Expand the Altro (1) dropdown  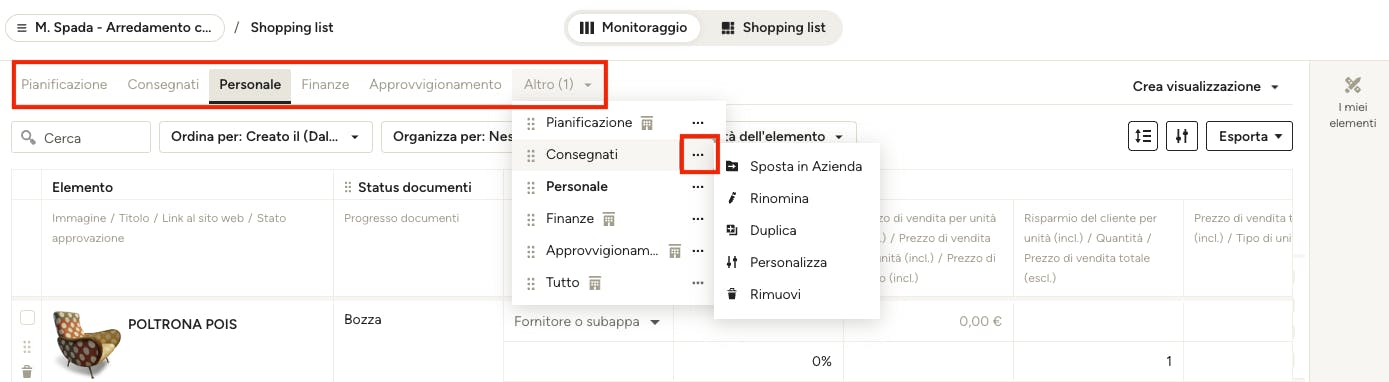(x=558, y=85)
